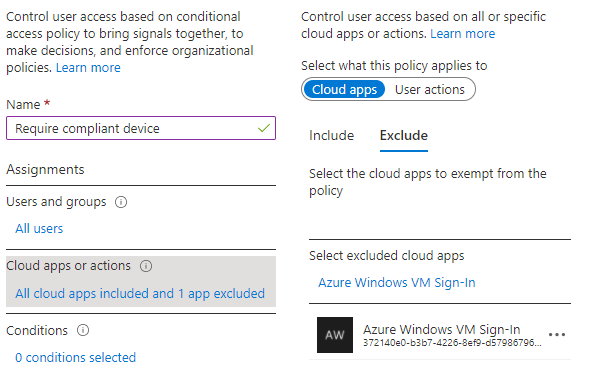The height and width of the screenshot is (370, 589).
Task: Open the Exclude tab
Action: pyautogui.click(x=403, y=136)
